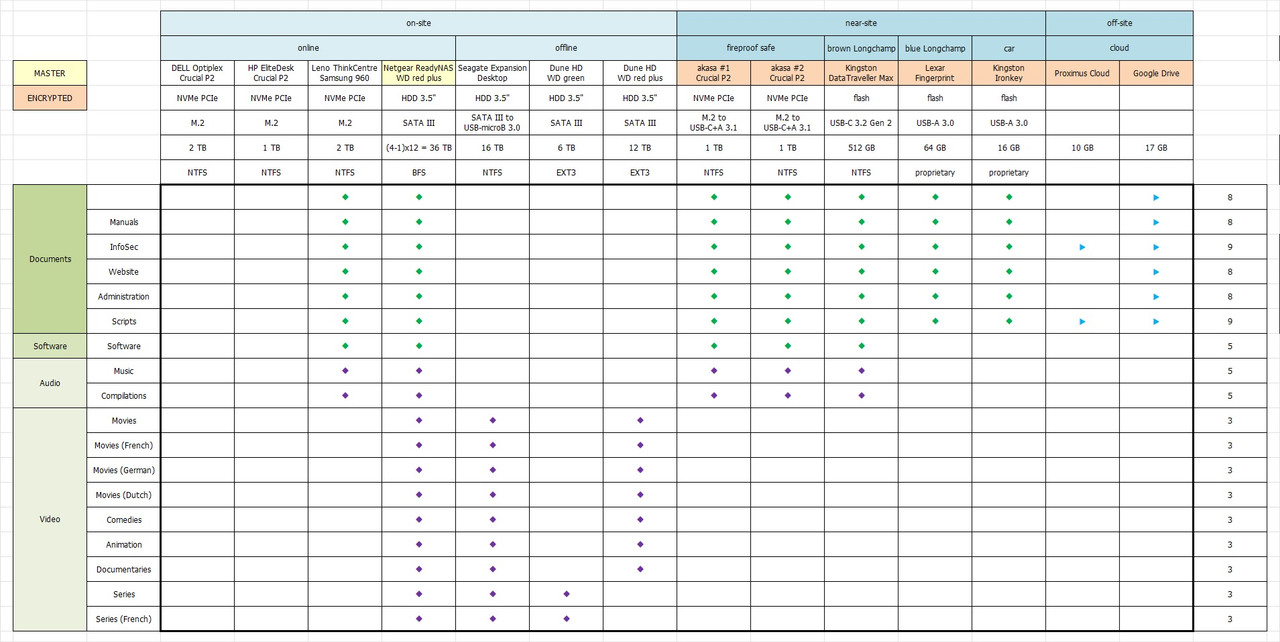Select the 'Netgear ReadyNAS WD red plus' cell
This screenshot has width=1280, height=642.
419,73
